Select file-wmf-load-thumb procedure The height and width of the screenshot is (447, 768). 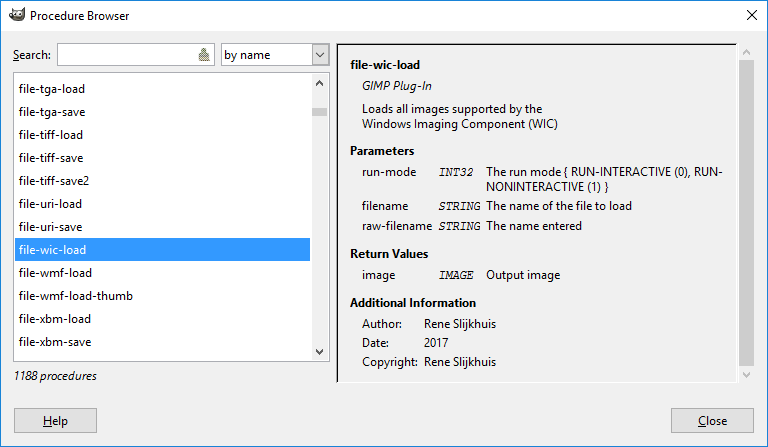[x=162, y=296]
